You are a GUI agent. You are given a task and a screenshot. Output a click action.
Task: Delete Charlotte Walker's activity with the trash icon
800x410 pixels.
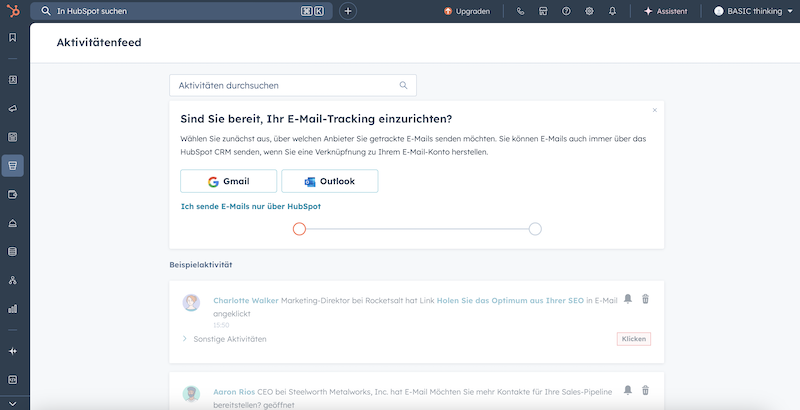tap(645, 299)
